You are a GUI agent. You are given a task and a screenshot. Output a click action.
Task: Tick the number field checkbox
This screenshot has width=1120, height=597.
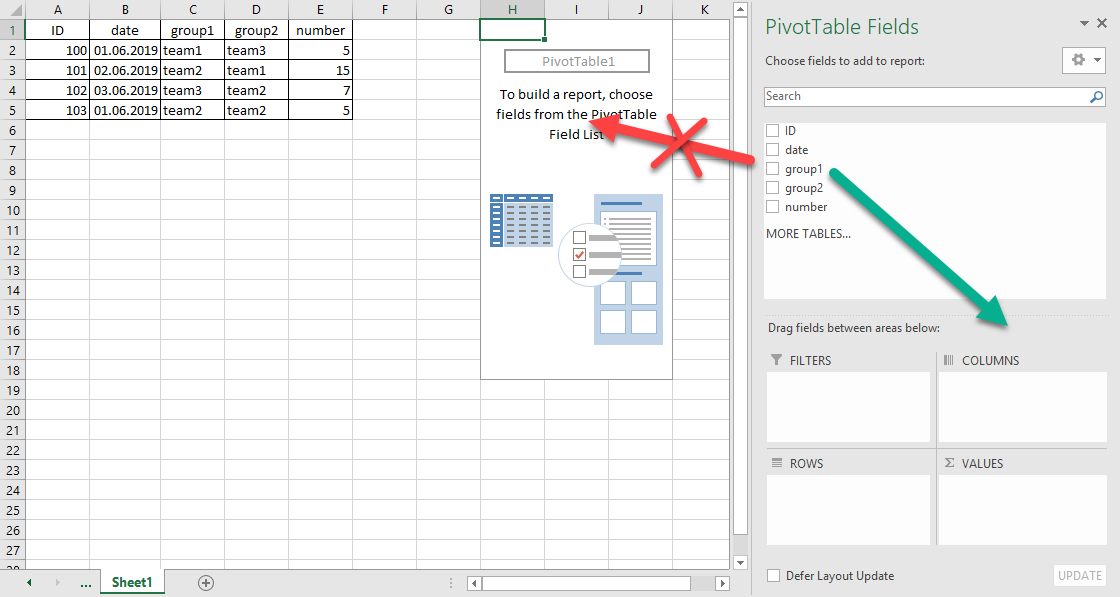tap(772, 207)
